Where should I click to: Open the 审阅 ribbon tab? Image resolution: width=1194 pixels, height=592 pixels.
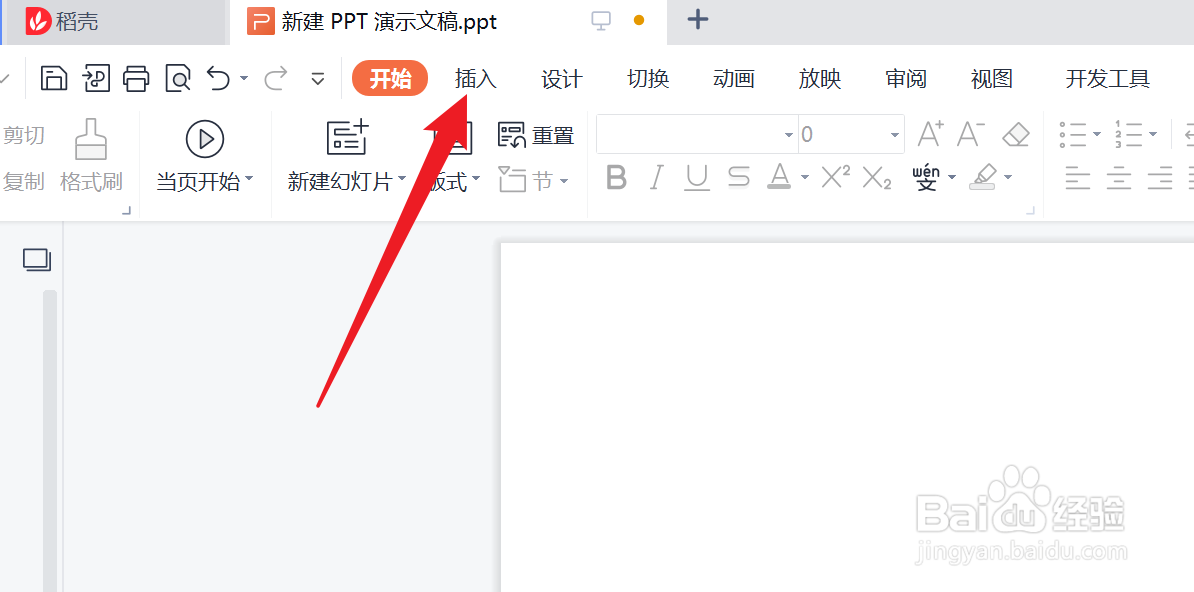coord(905,78)
